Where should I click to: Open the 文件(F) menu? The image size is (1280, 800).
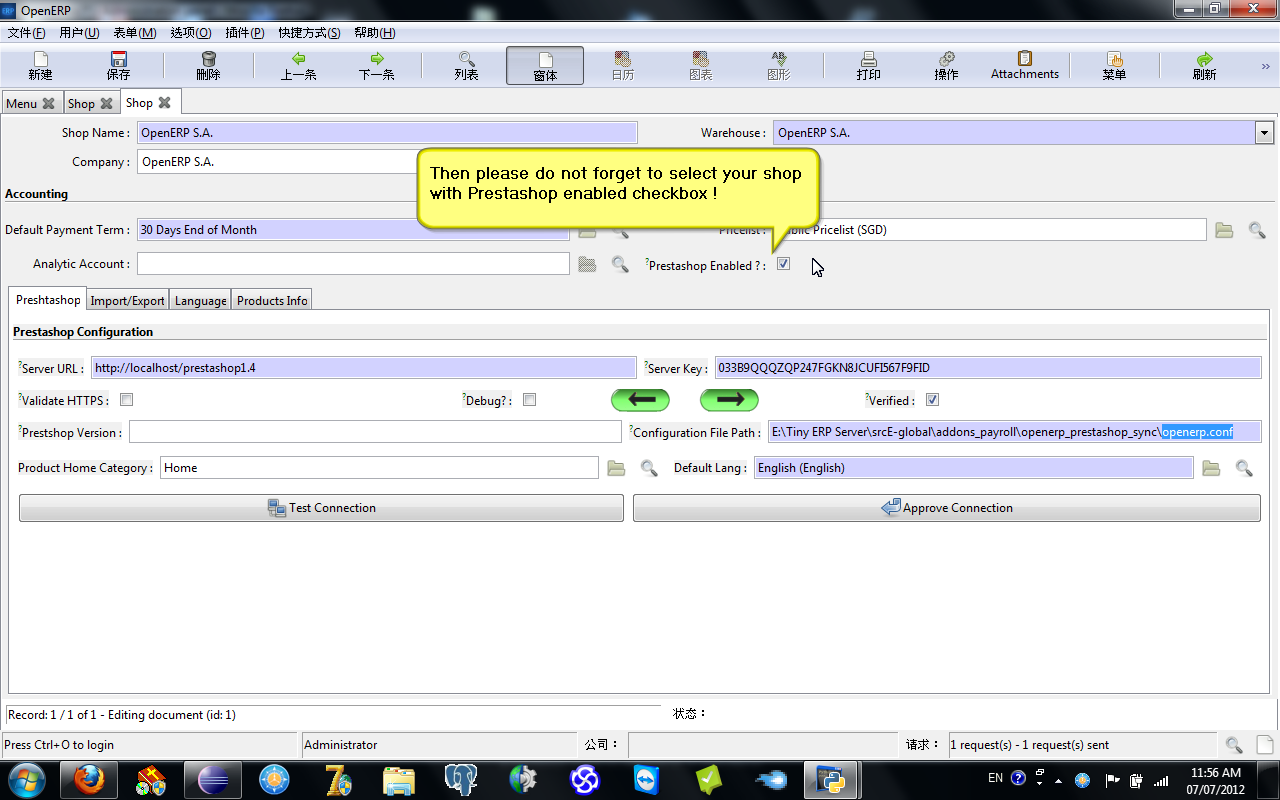coord(26,33)
